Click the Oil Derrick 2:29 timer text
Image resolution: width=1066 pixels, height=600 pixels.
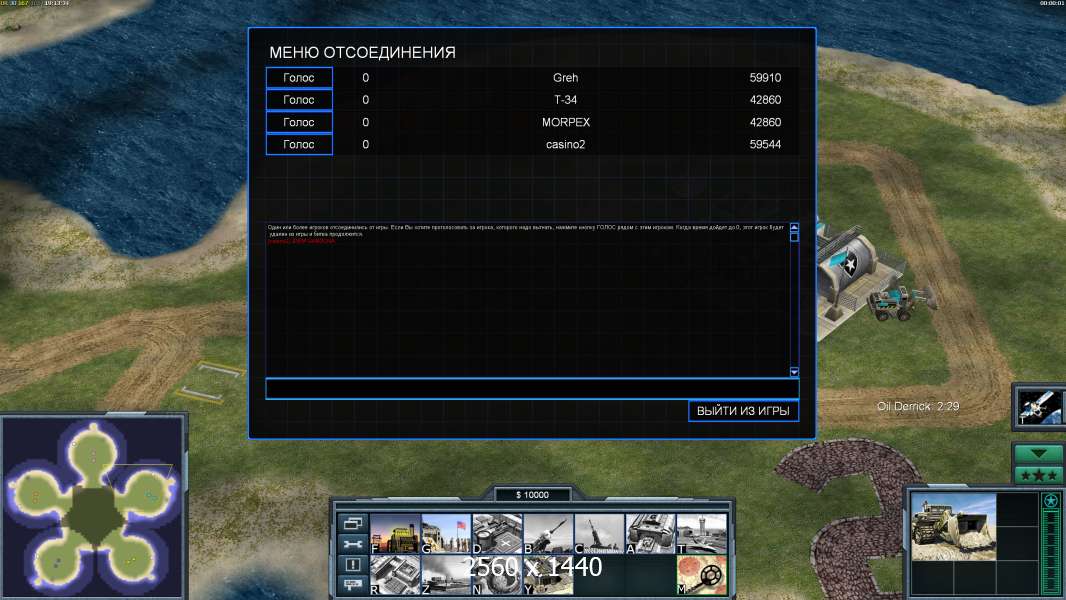click(918, 406)
